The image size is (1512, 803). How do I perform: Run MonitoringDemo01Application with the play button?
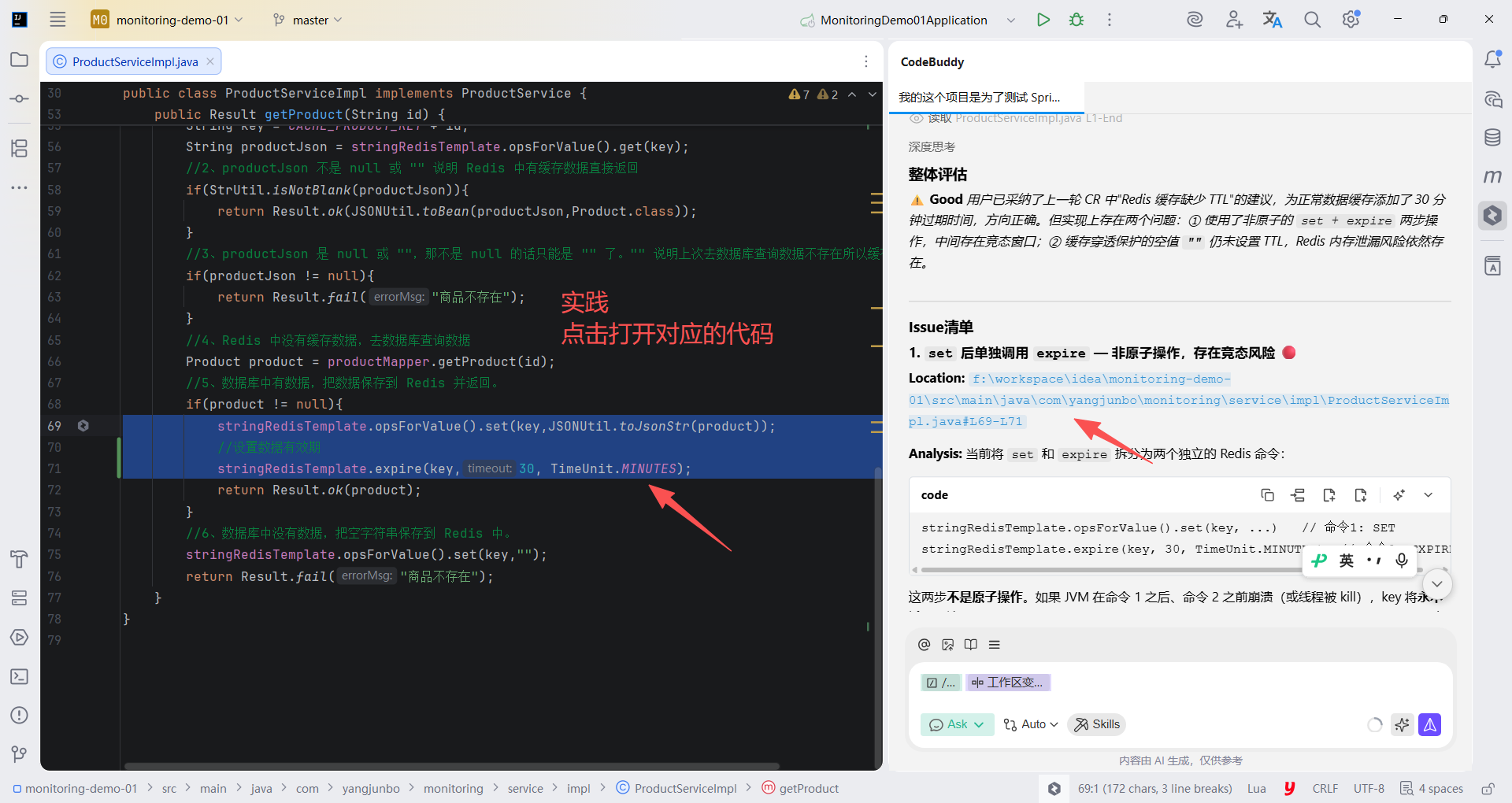tap(1043, 20)
